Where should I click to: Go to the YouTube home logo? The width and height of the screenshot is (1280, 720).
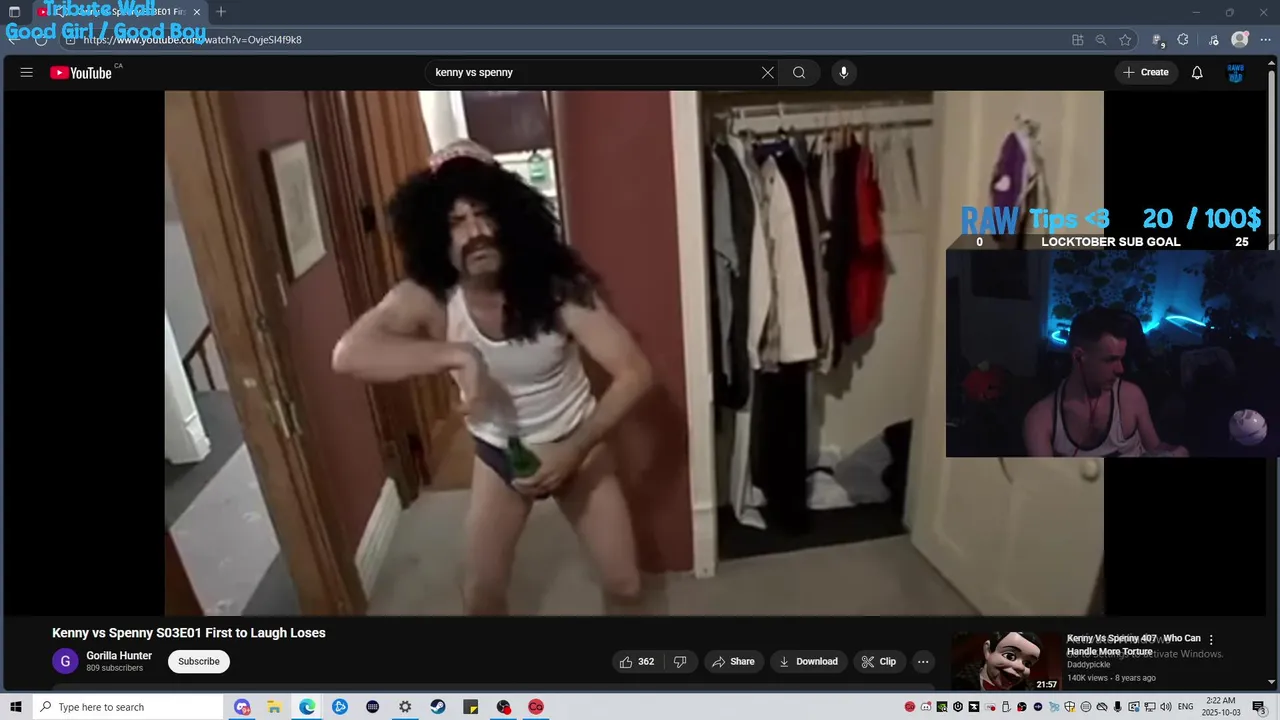tap(81, 72)
